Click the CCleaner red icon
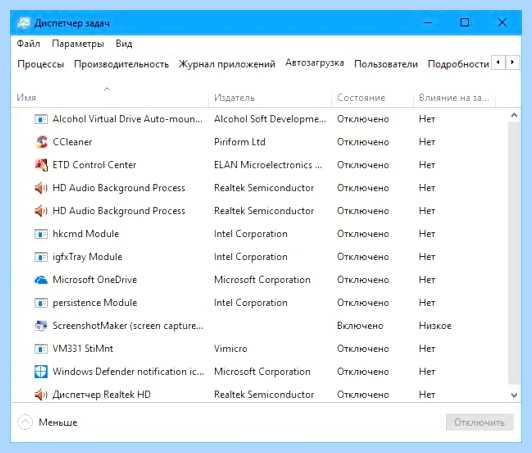Screen dimensions: 532x453 tap(41, 142)
